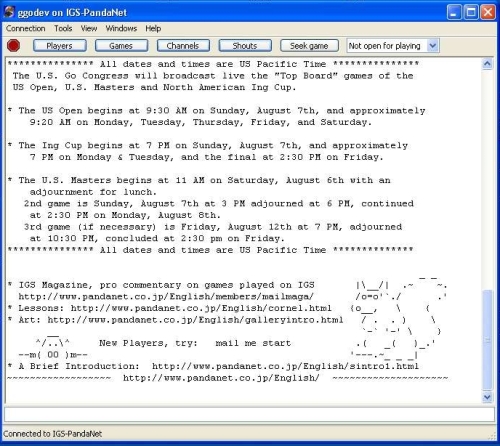Viewport: 500px width, 446px height.
Task: Click the IGS mailmaga URL text
Action: pyautogui.click(x=166, y=297)
